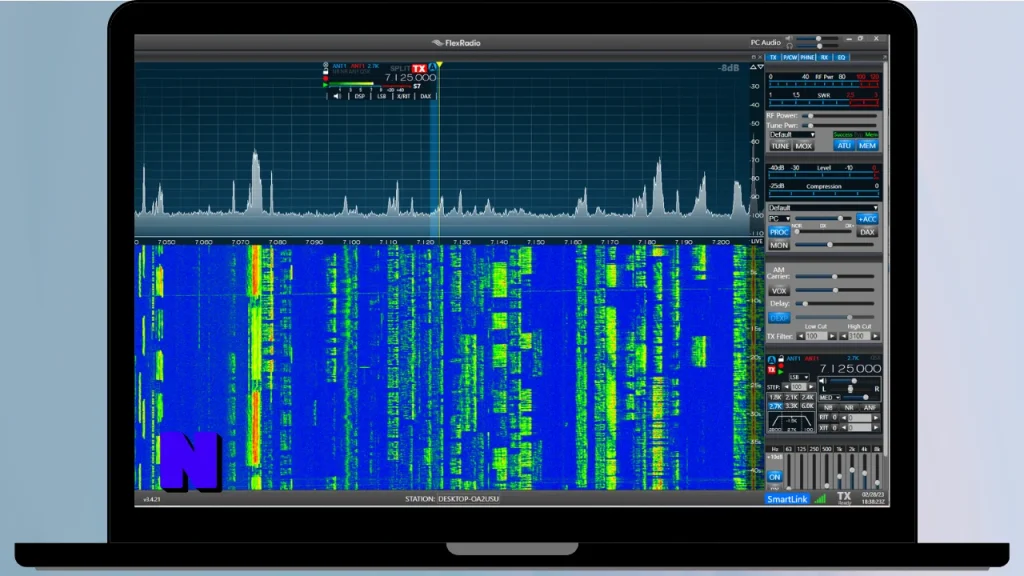
Task: Toggle the ATU button
Action: pos(844,146)
